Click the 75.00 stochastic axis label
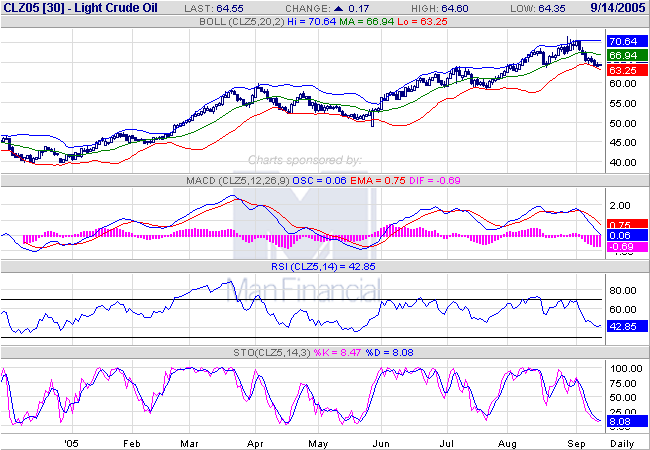The image size is (650, 450). 623,383
